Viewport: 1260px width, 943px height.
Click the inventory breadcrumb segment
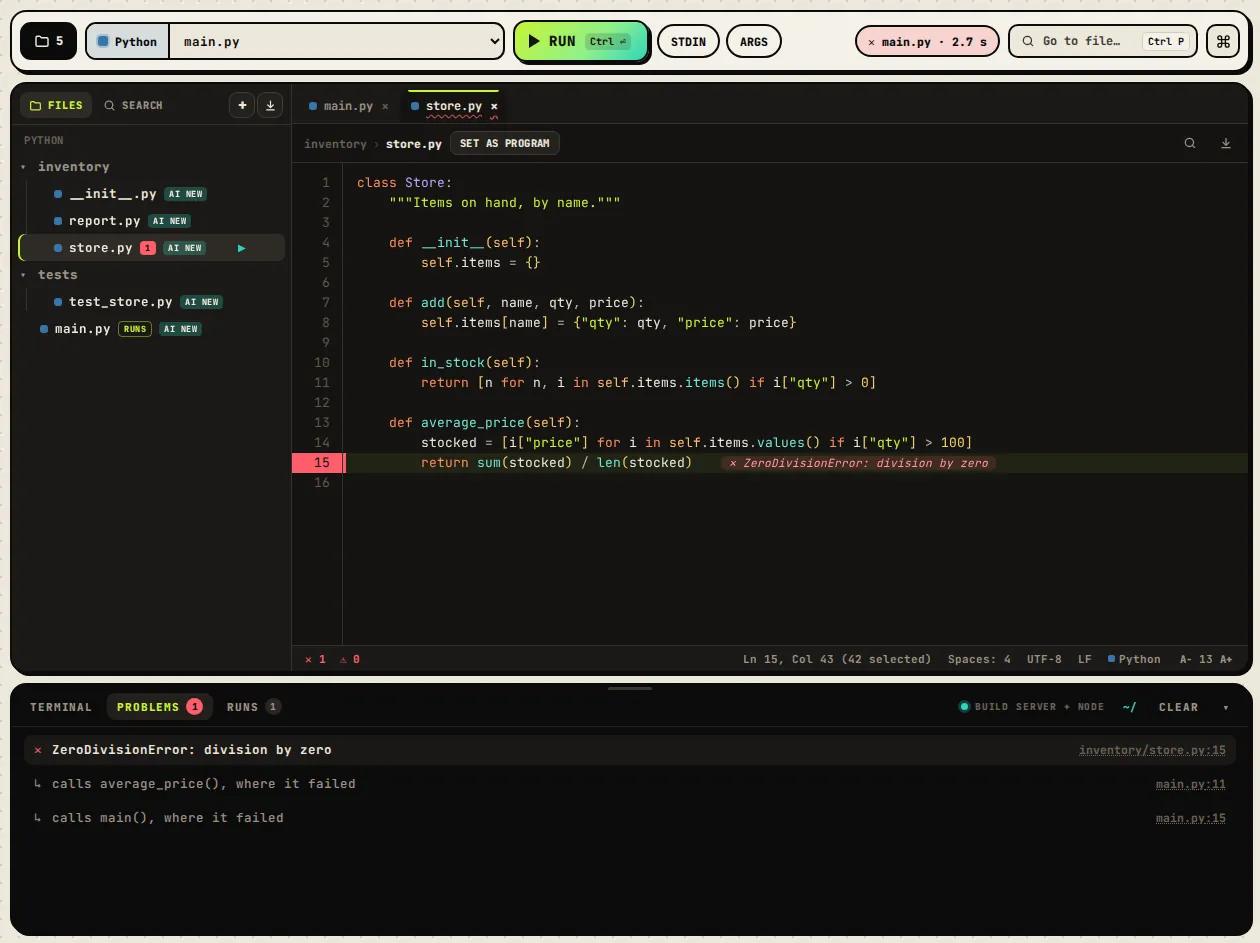[335, 144]
